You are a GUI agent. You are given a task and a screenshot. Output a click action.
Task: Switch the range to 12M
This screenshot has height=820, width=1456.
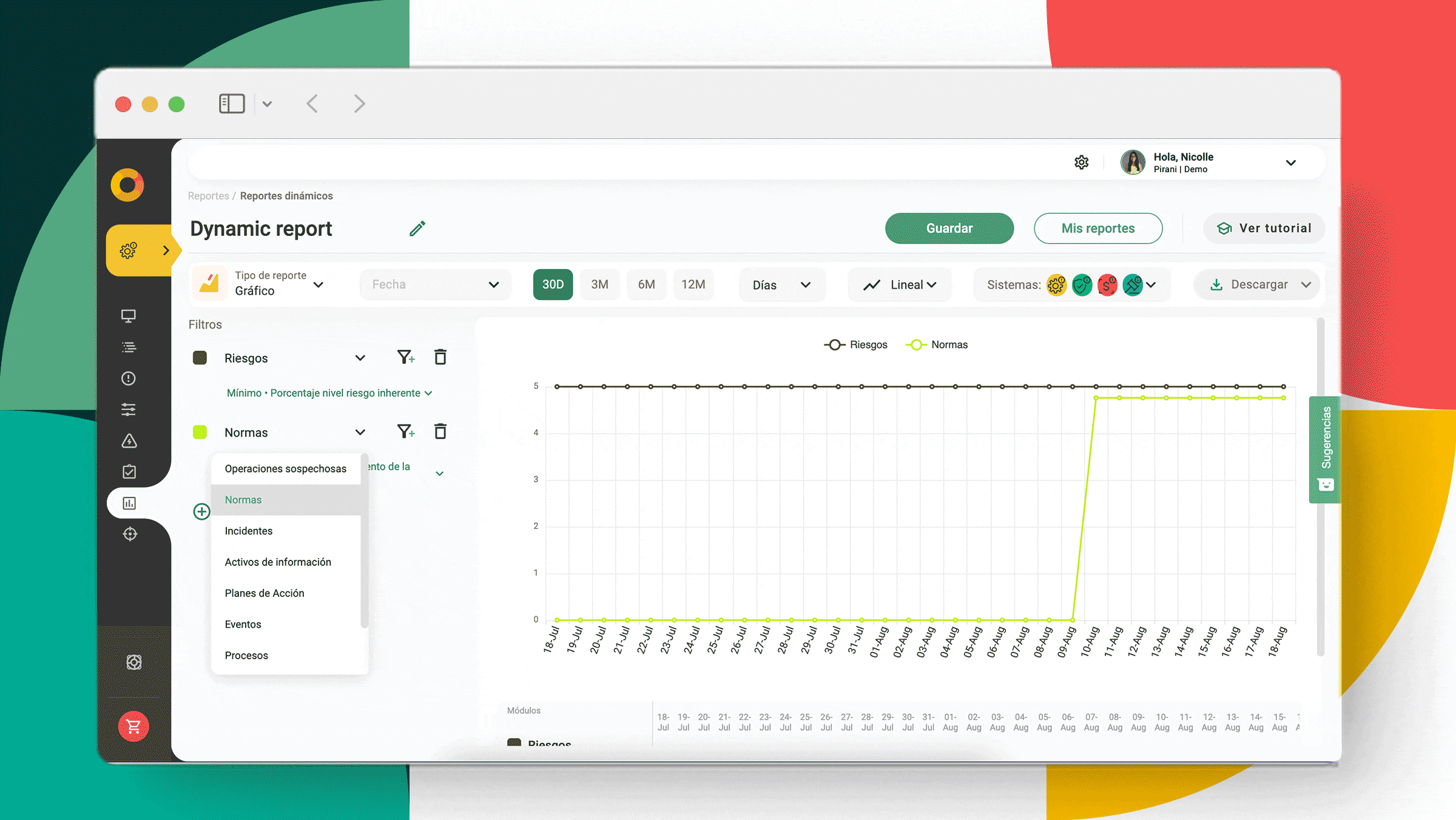(x=693, y=284)
